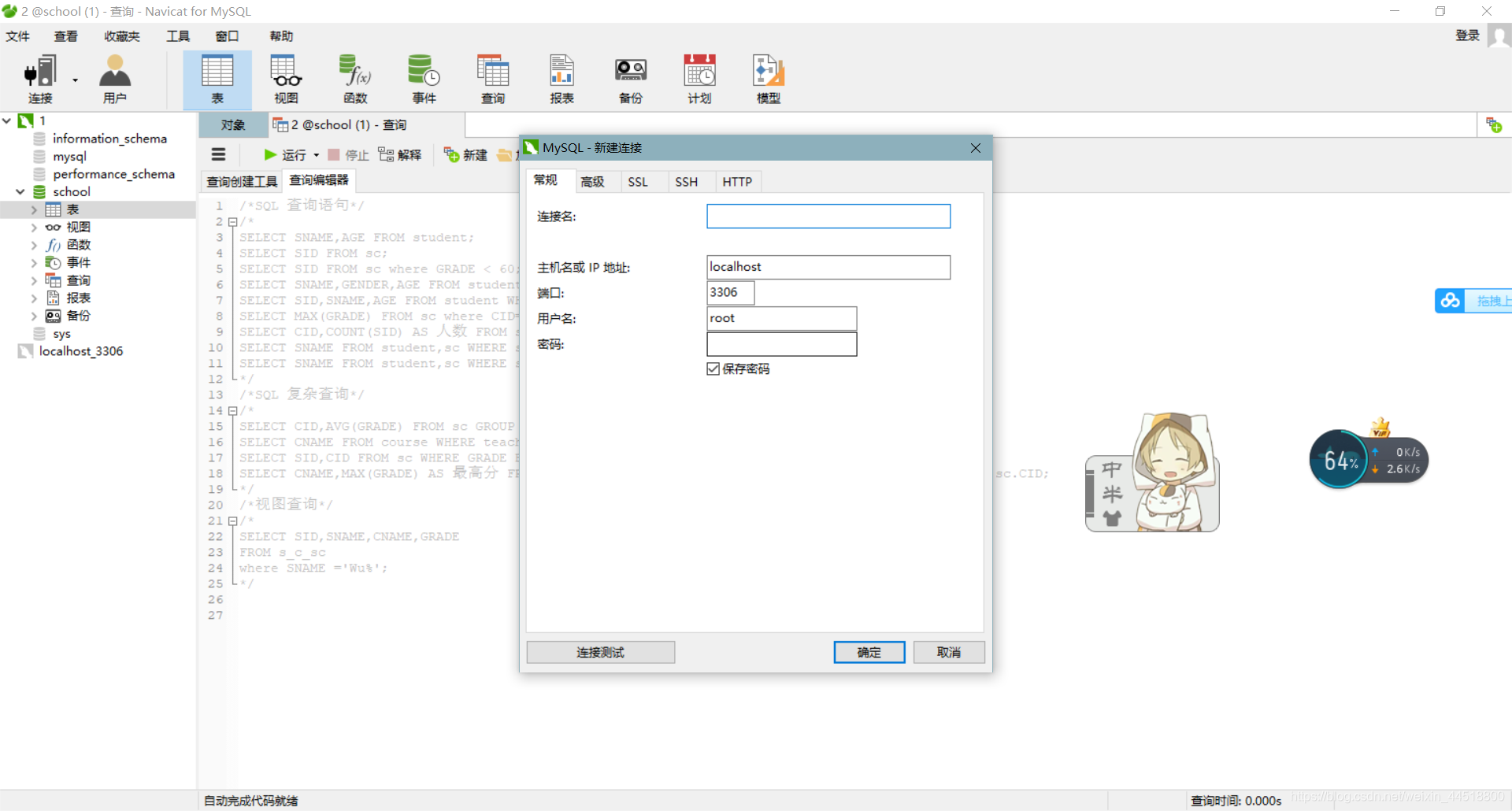Open the 收藏夹 (Favorites) menu
Screen dimensions: 1512x811
click(x=122, y=36)
